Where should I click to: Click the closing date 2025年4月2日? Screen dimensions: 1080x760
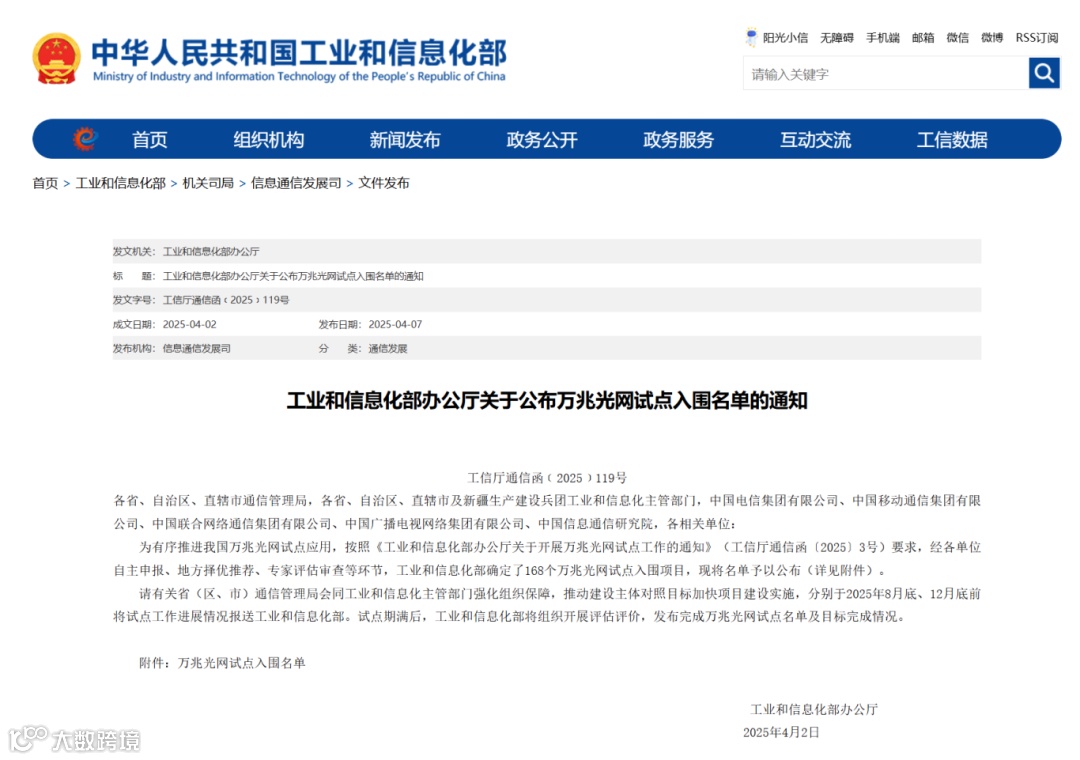781,732
